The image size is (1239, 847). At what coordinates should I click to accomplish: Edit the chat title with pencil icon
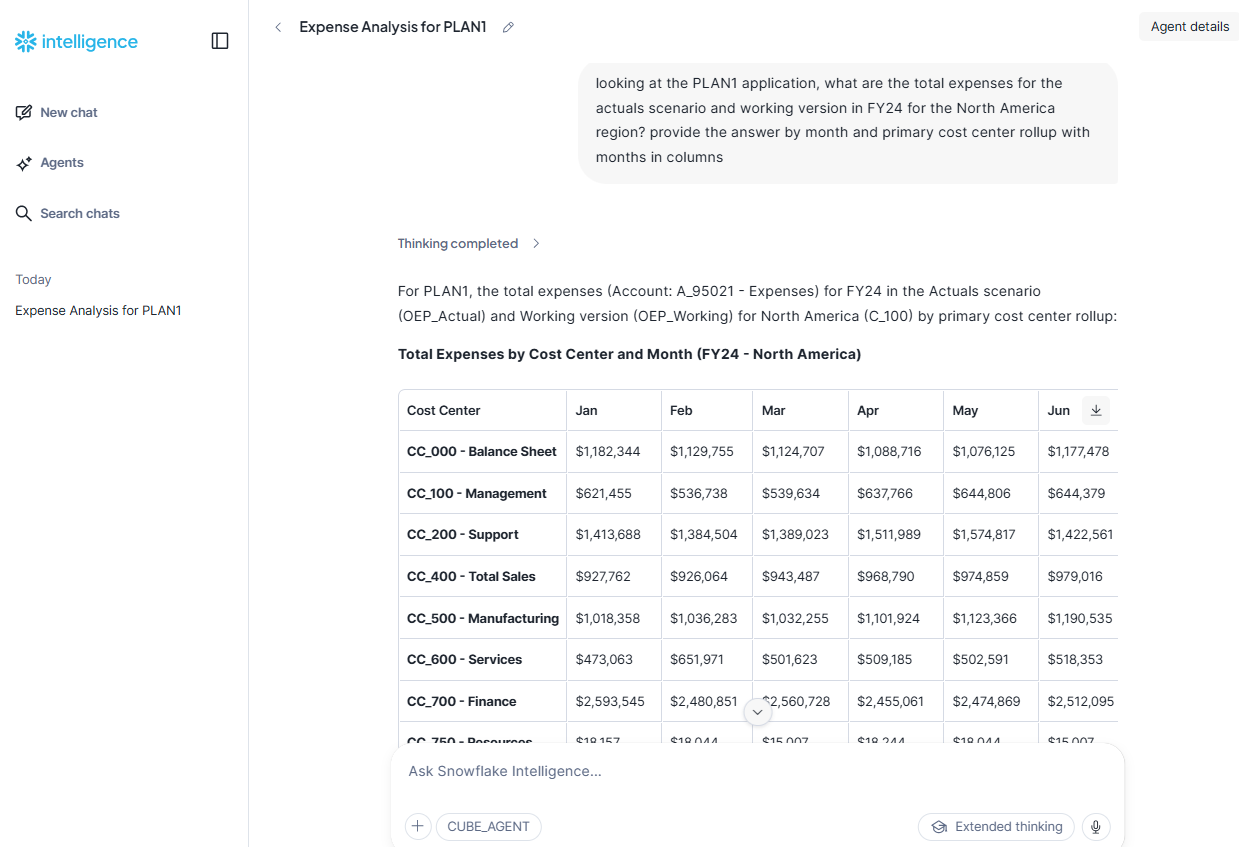click(508, 27)
